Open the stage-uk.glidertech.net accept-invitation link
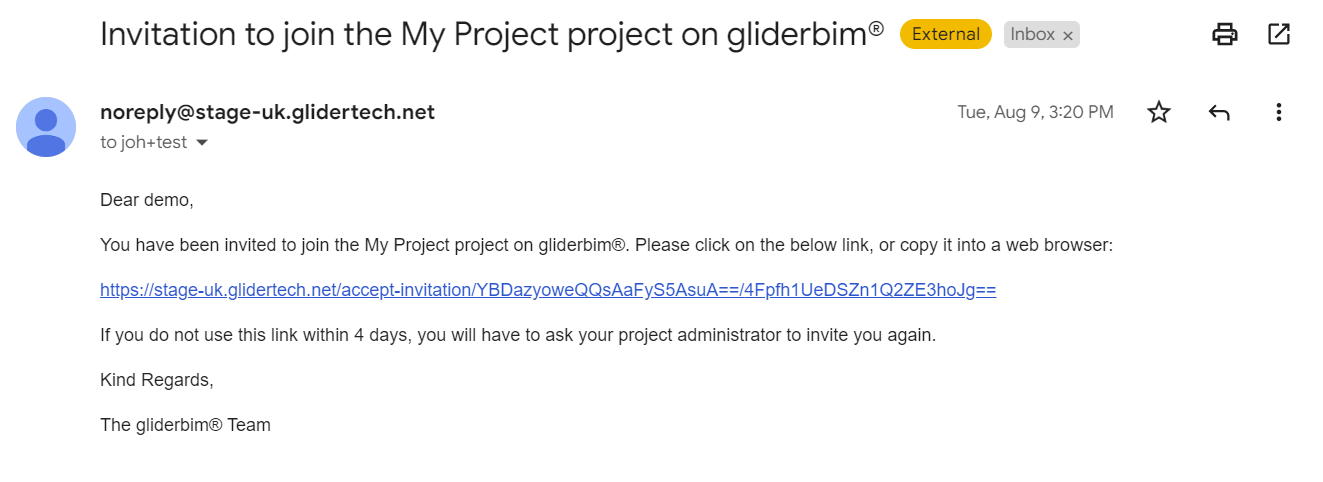This screenshot has height=482, width=1323. click(x=548, y=290)
